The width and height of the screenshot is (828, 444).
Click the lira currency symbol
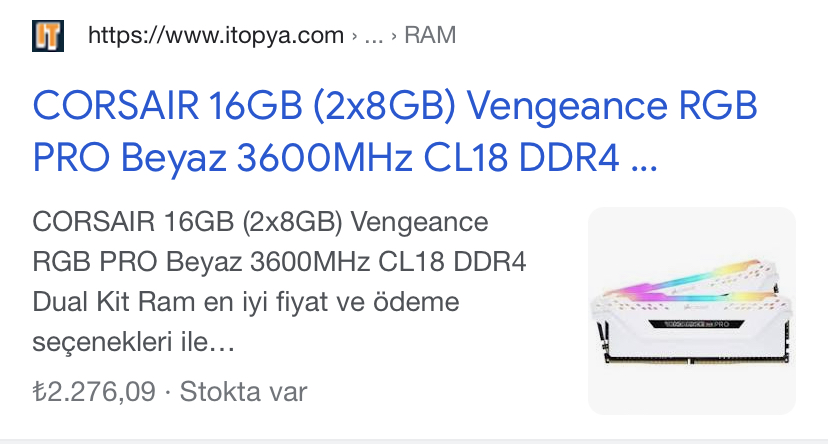coord(39,392)
